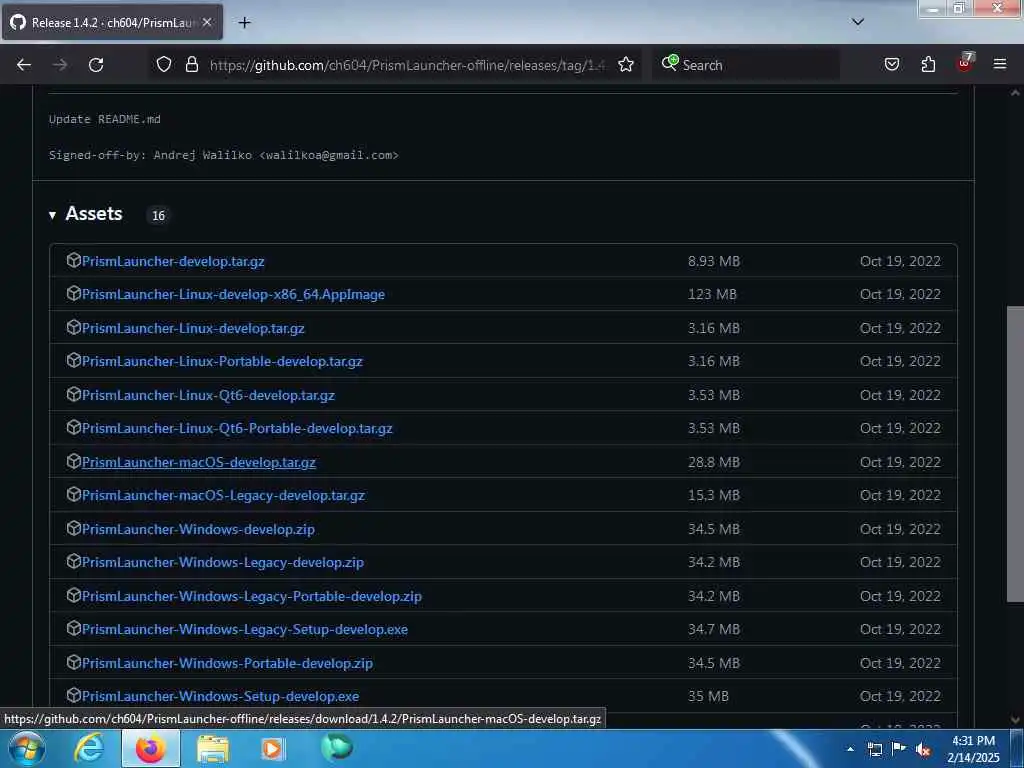Click the package icon beside Linux-Portable-develop.tar.gz
The height and width of the screenshot is (768, 1024).
[x=73, y=360]
